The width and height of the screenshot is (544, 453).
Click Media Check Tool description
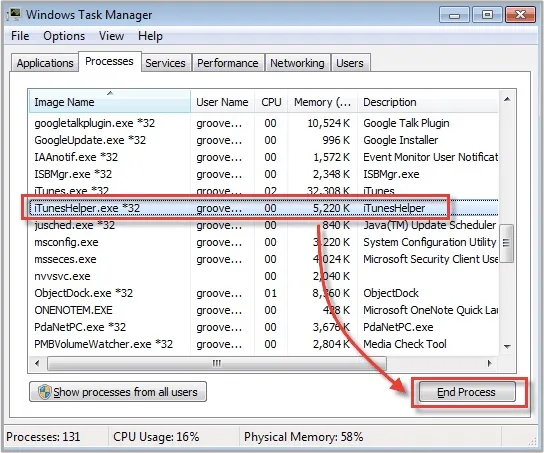(x=405, y=344)
